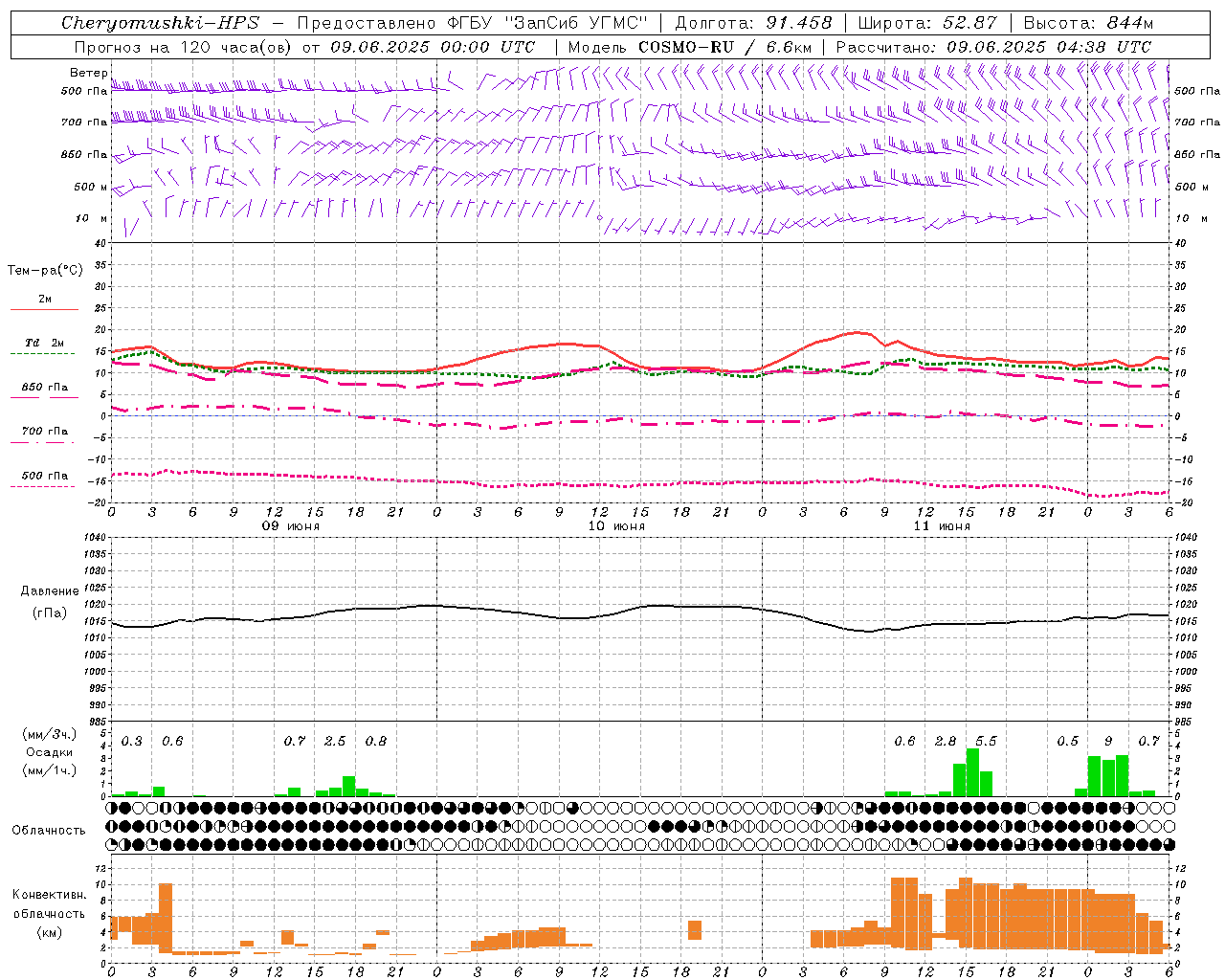Select the 500 м wind level label on left axis

tap(91, 187)
